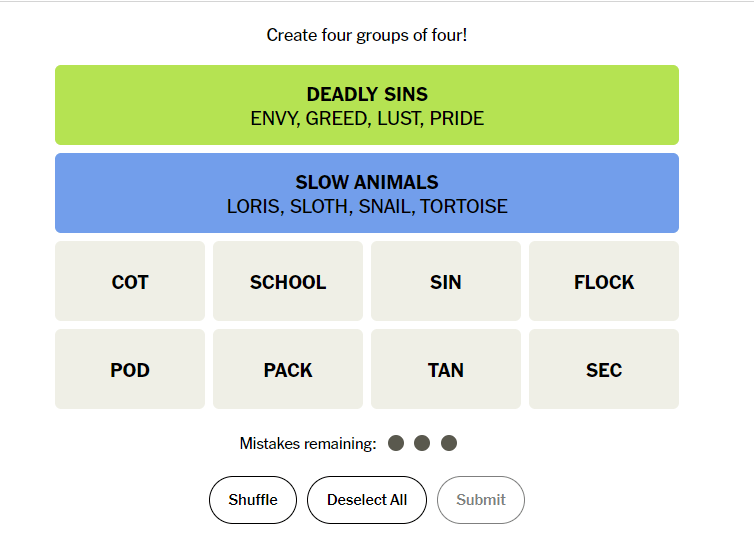Select the SCHOOL word tile
This screenshot has width=754, height=553.
pyautogui.click(x=288, y=282)
